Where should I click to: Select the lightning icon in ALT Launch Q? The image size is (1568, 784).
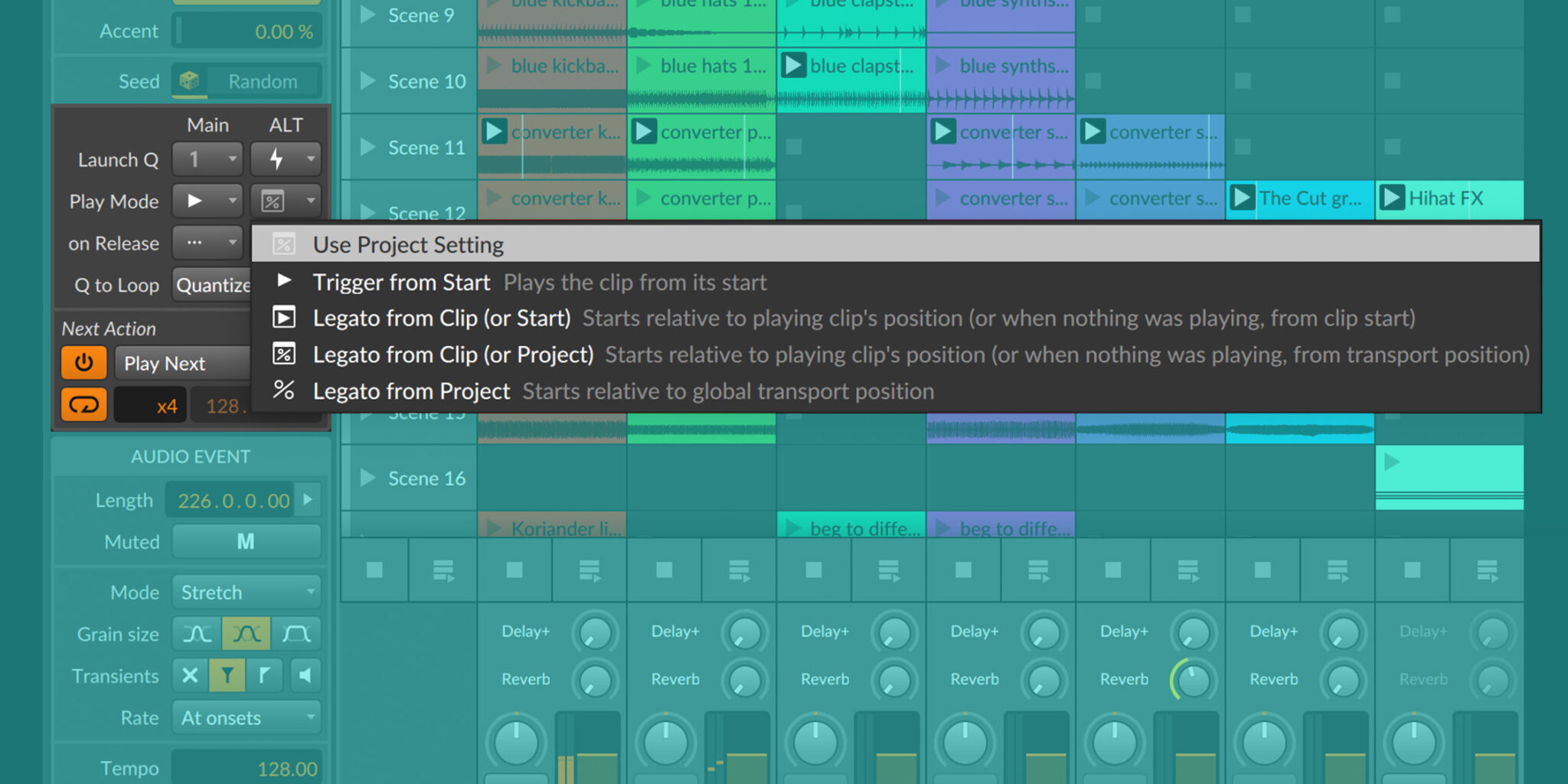click(277, 158)
